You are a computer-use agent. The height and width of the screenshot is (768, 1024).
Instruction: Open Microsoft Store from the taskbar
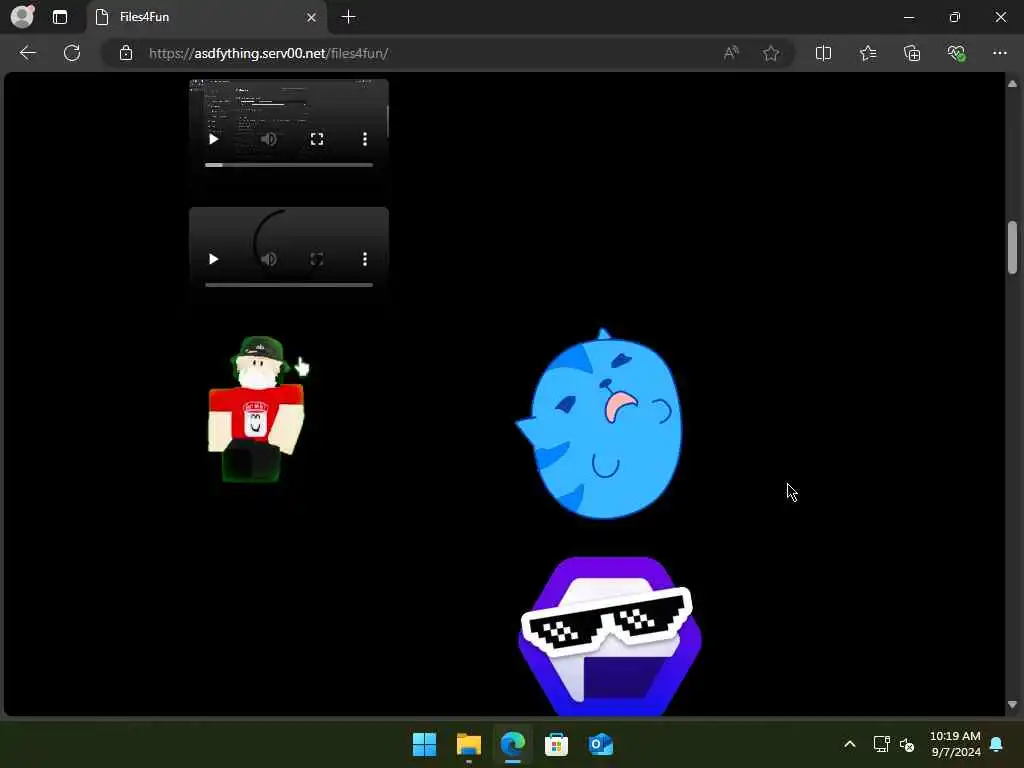click(556, 744)
